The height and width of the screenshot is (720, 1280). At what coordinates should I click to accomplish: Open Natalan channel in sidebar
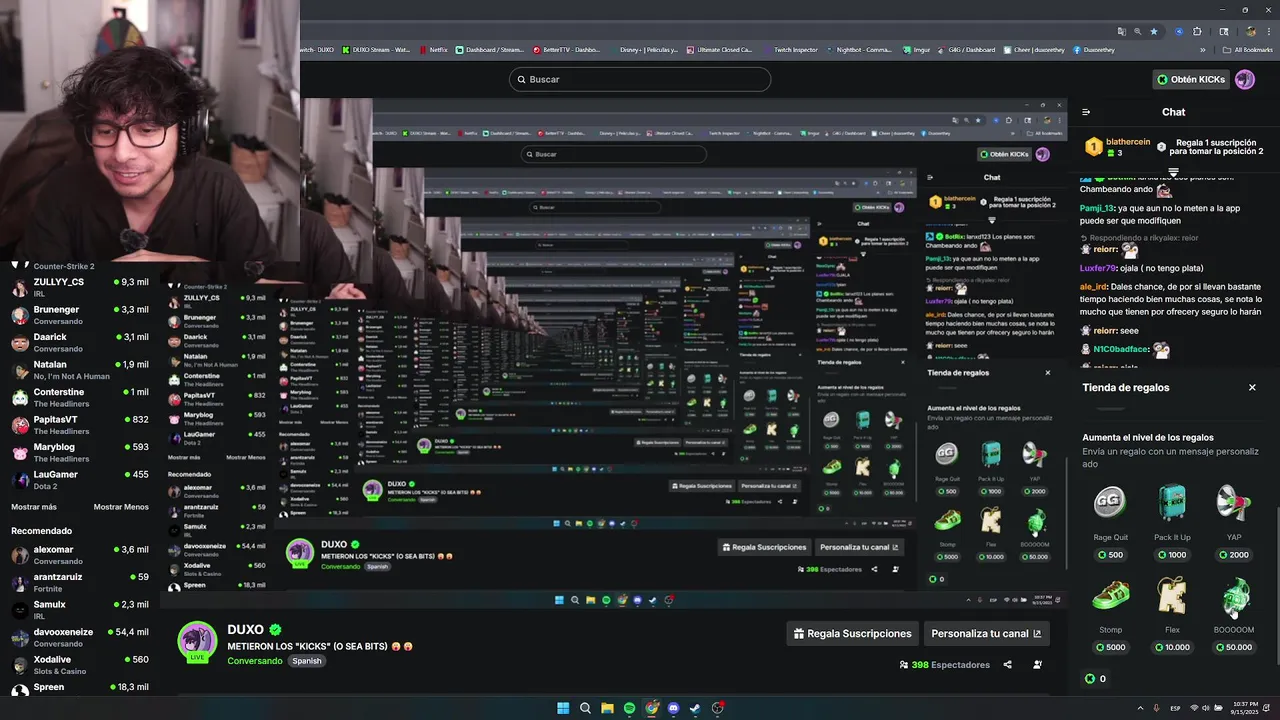(80, 370)
